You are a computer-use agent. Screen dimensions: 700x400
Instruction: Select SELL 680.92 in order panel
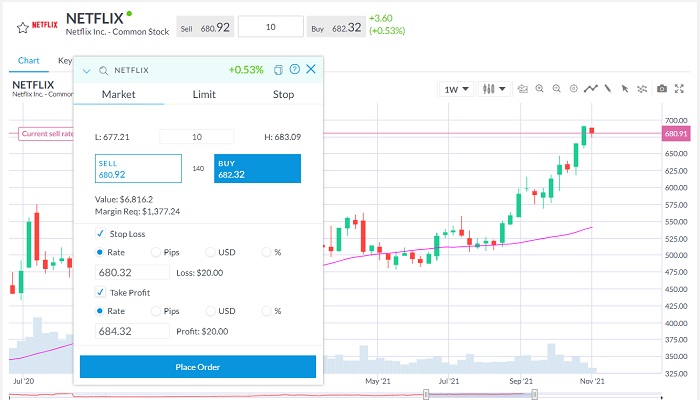tap(138, 169)
